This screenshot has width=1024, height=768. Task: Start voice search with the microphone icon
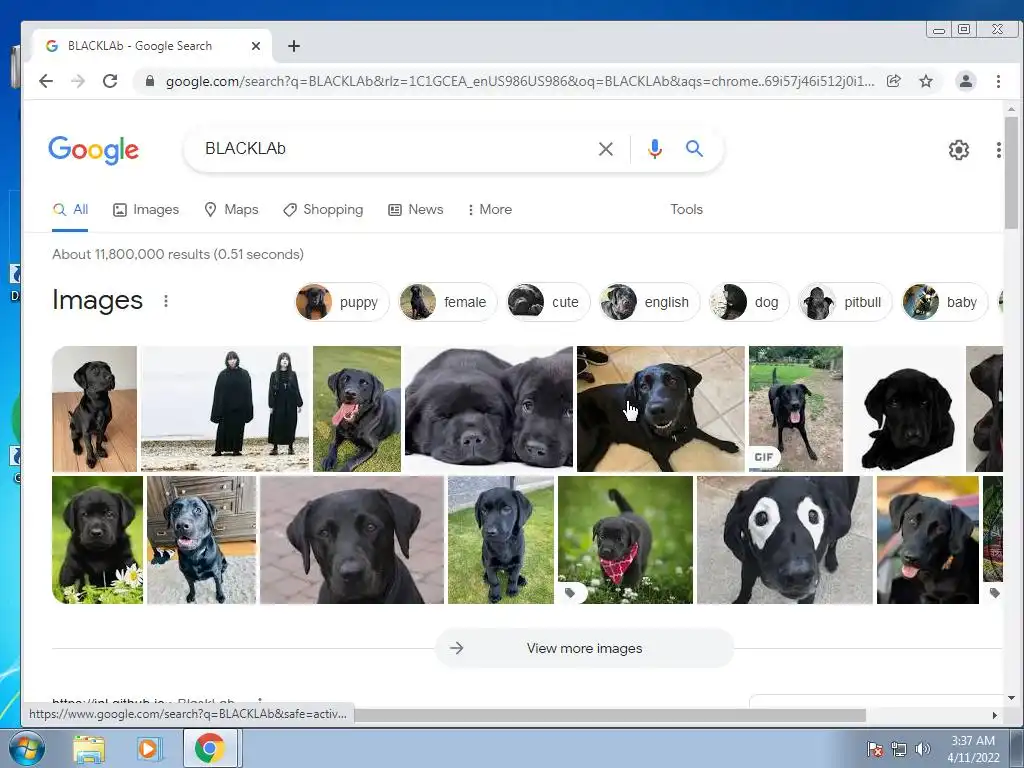click(x=654, y=149)
